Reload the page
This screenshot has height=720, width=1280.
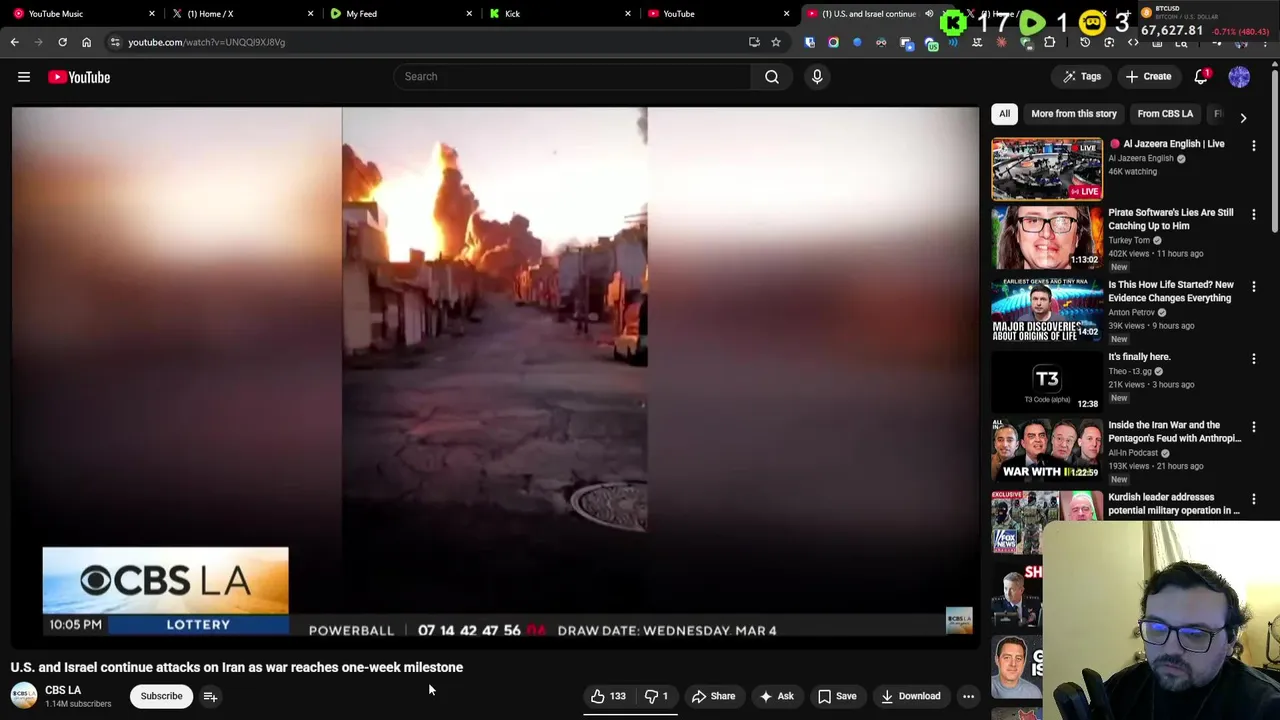click(62, 42)
